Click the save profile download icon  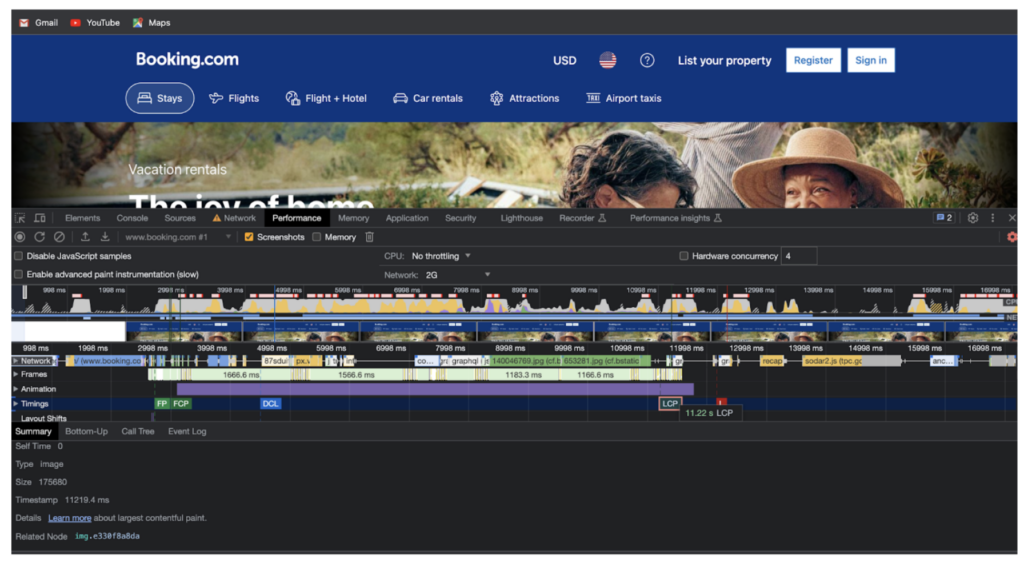[105, 237]
